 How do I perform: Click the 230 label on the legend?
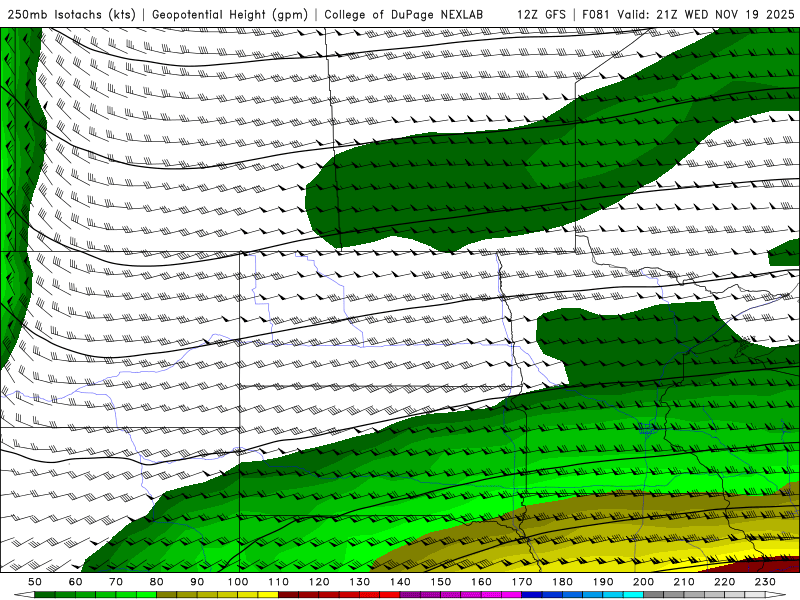765,582
